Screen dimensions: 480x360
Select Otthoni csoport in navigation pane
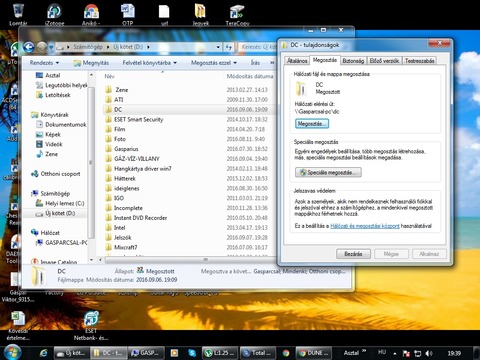click(60, 174)
